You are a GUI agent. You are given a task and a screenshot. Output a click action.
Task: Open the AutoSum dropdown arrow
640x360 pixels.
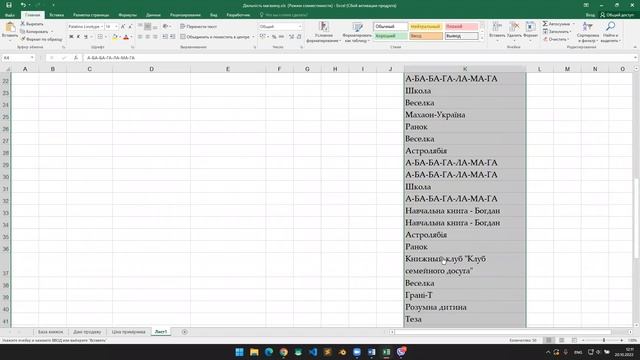click(573, 24)
